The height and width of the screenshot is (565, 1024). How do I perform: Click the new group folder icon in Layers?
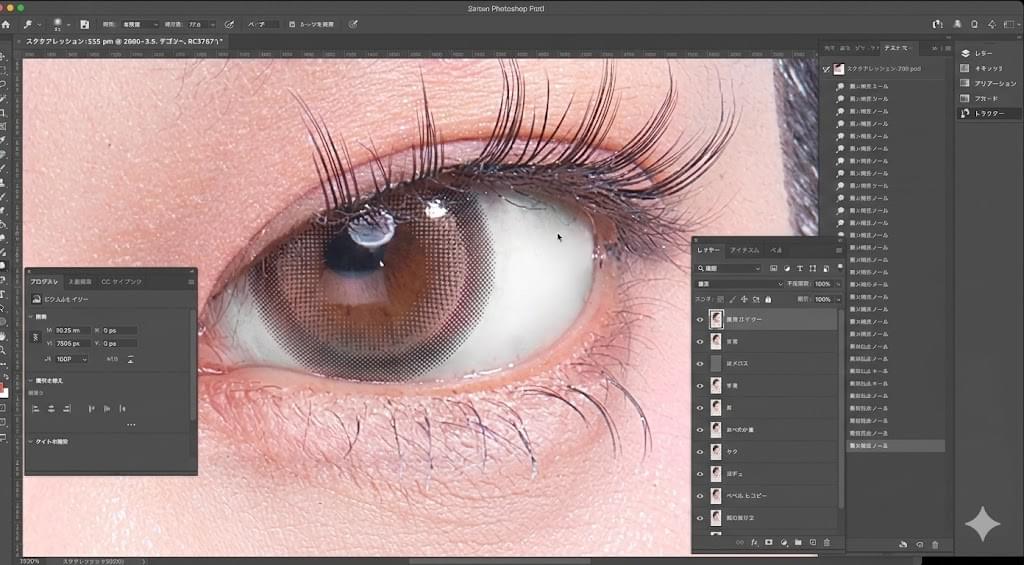tap(798, 542)
